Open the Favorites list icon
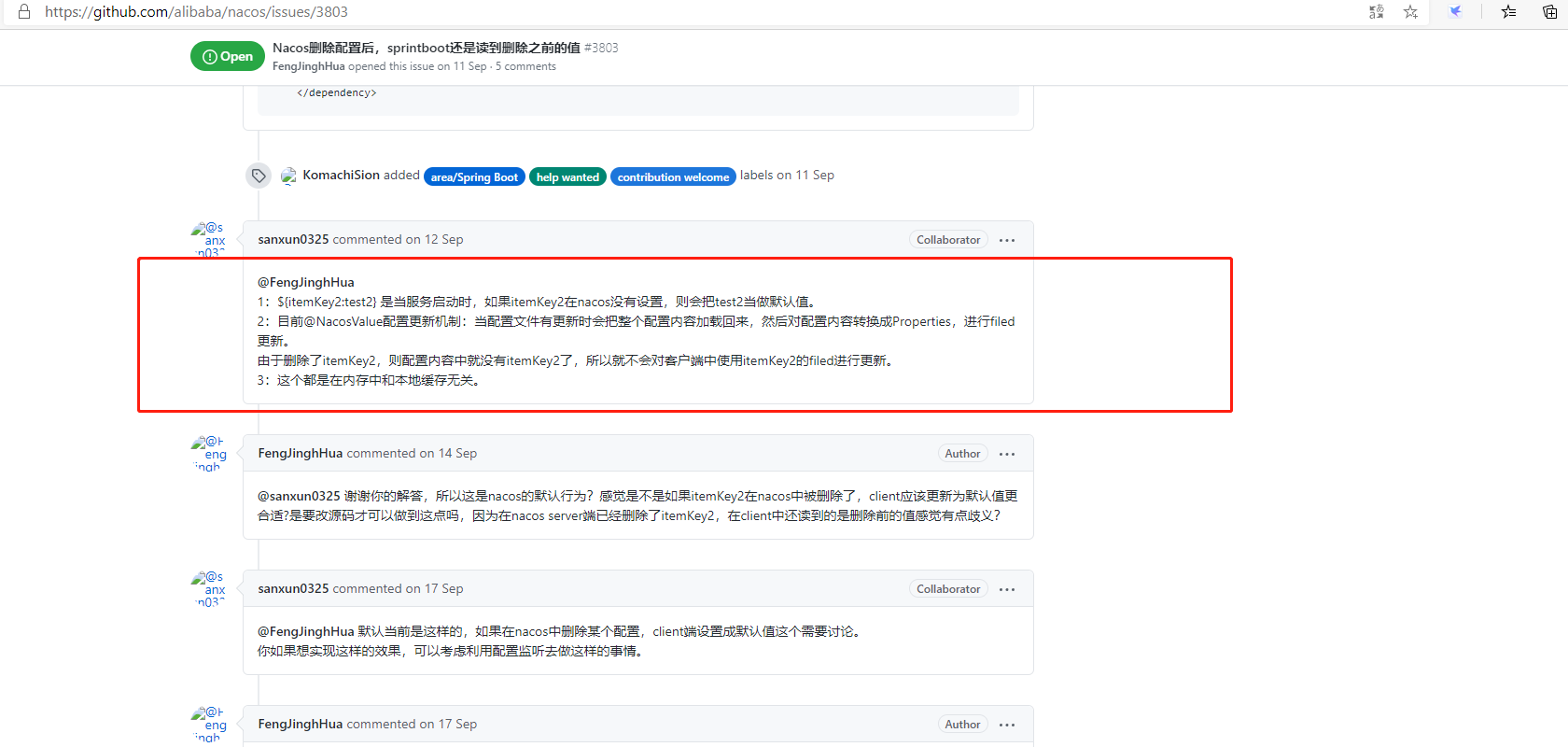 (x=1508, y=11)
